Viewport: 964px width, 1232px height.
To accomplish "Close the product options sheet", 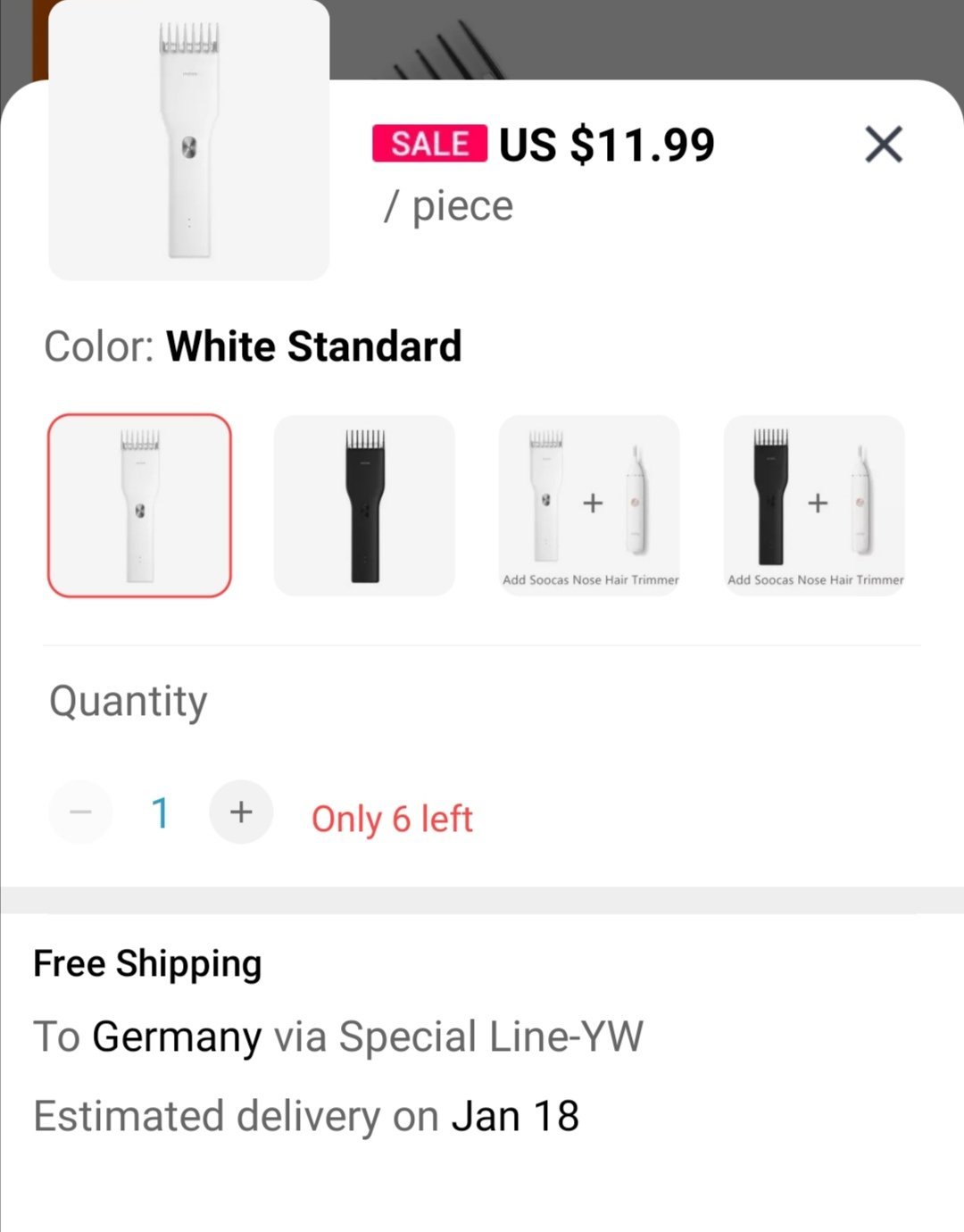I will (883, 144).
